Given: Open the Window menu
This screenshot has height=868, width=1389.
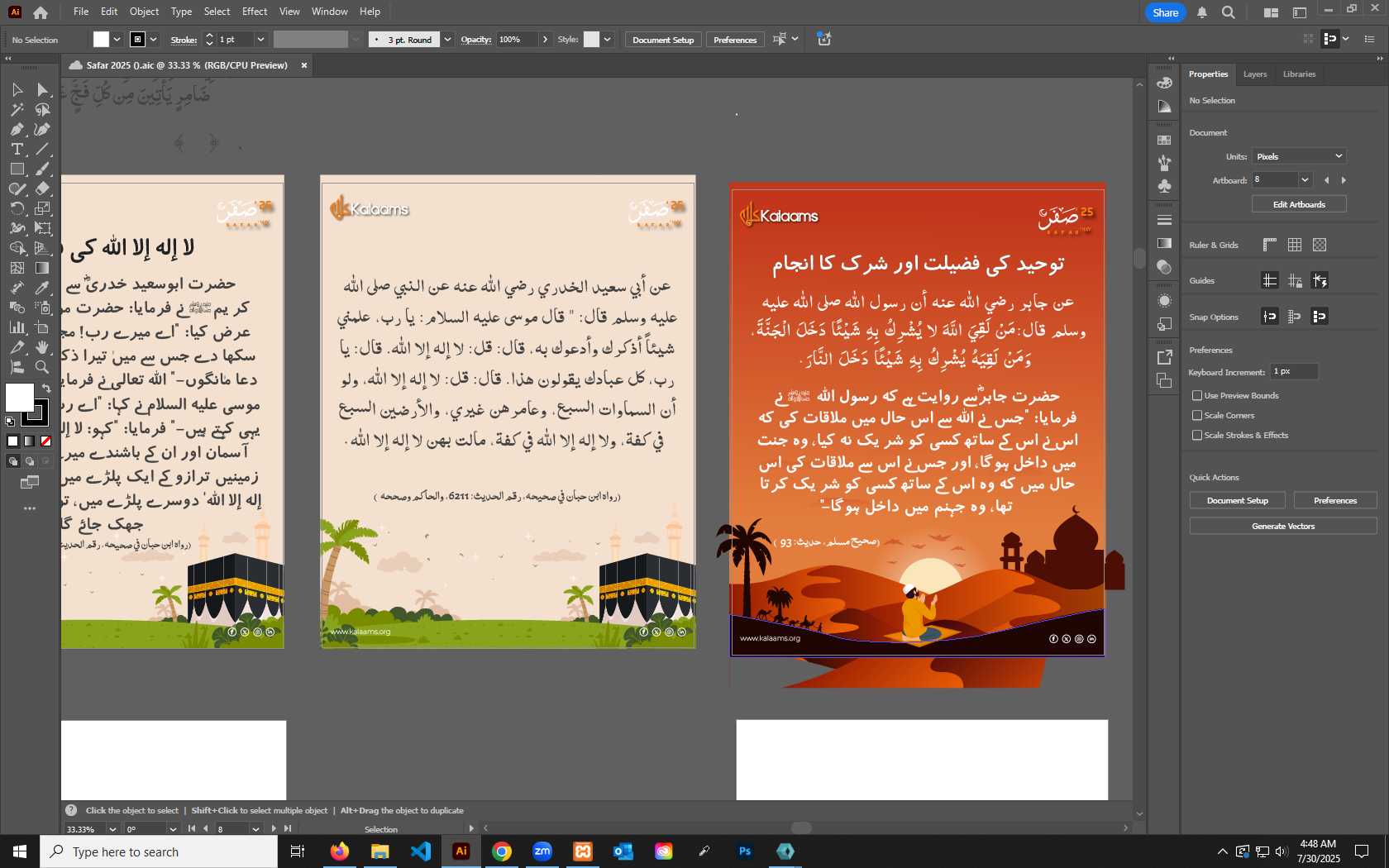Looking at the screenshot, I should click(x=329, y=12).
